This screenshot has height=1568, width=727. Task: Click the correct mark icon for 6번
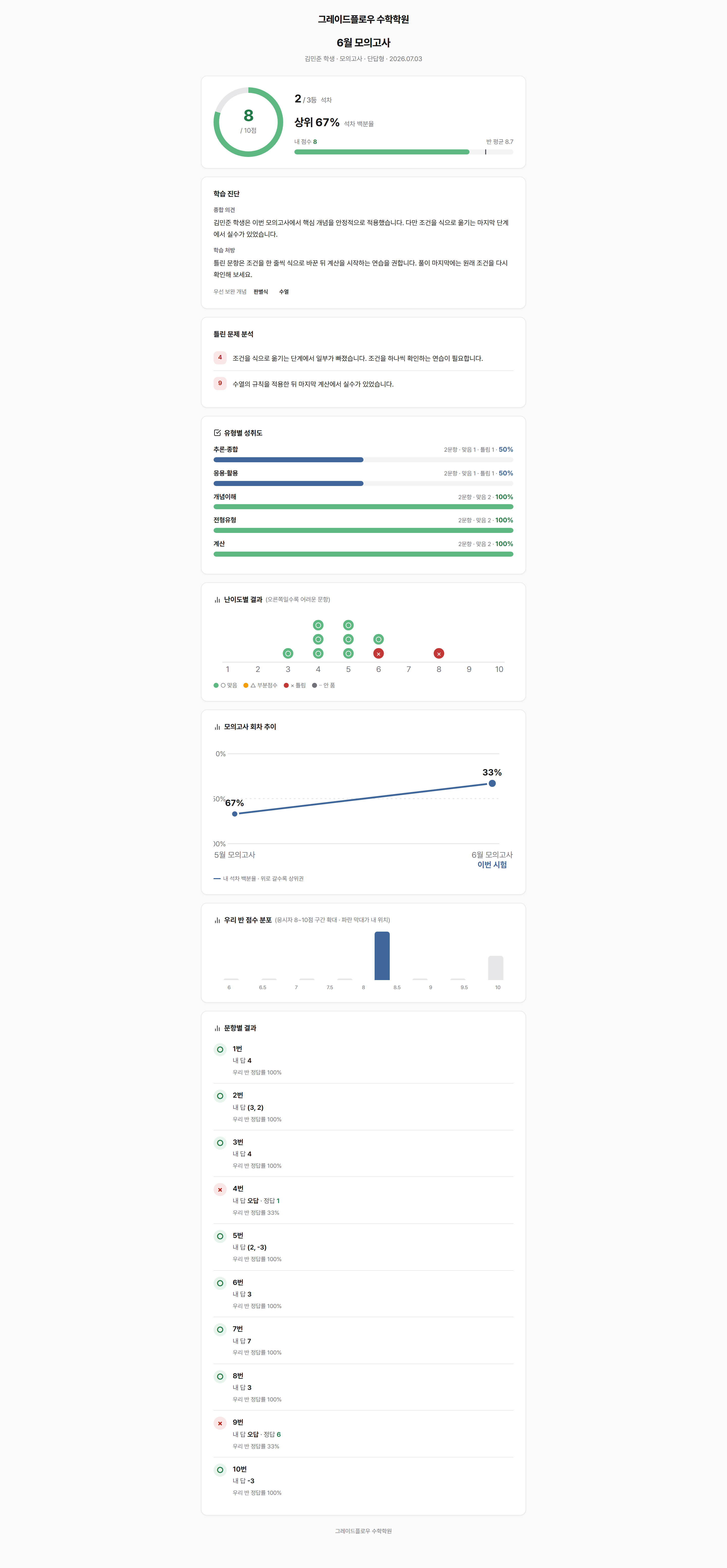[220, 1283]
